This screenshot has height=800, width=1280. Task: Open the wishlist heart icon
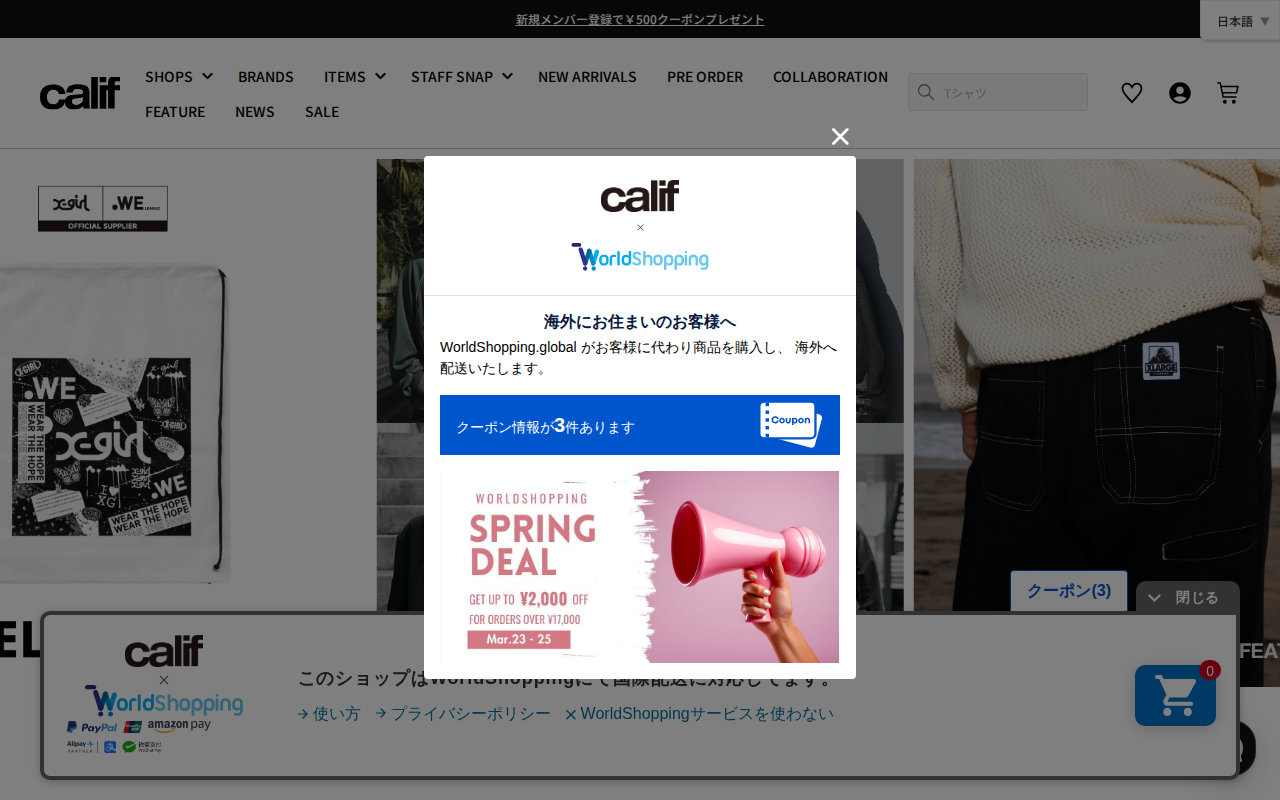[x=1131, y=93]
